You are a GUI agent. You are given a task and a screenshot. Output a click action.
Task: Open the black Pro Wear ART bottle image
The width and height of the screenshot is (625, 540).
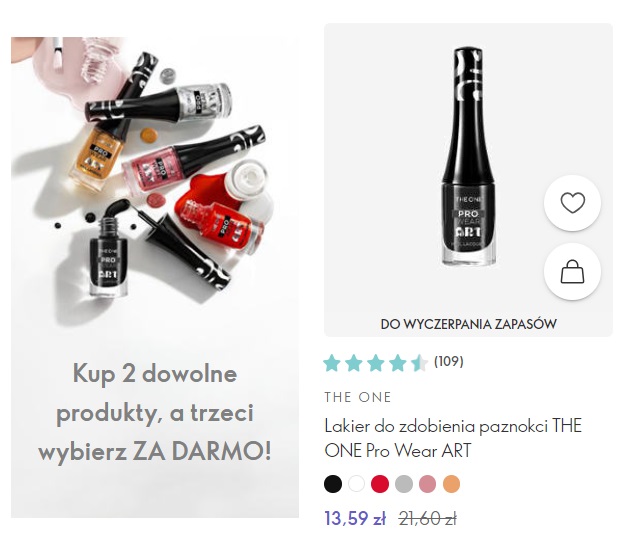tap(469, 157)
